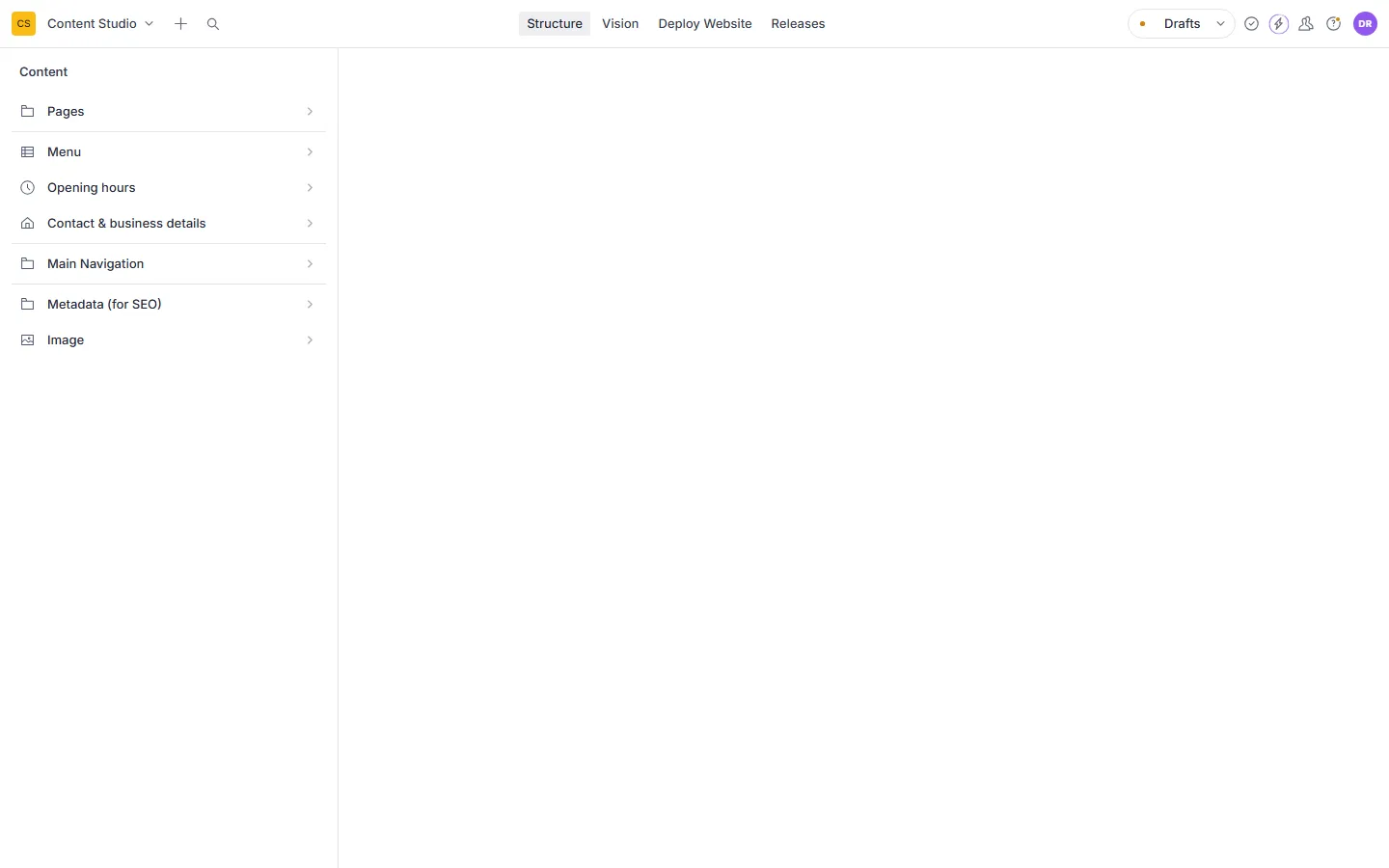Click the Metadata (for SEO) folder icon
This screenshot has height=868, width=1389.
pyautogui.click(x=28, y=304)
